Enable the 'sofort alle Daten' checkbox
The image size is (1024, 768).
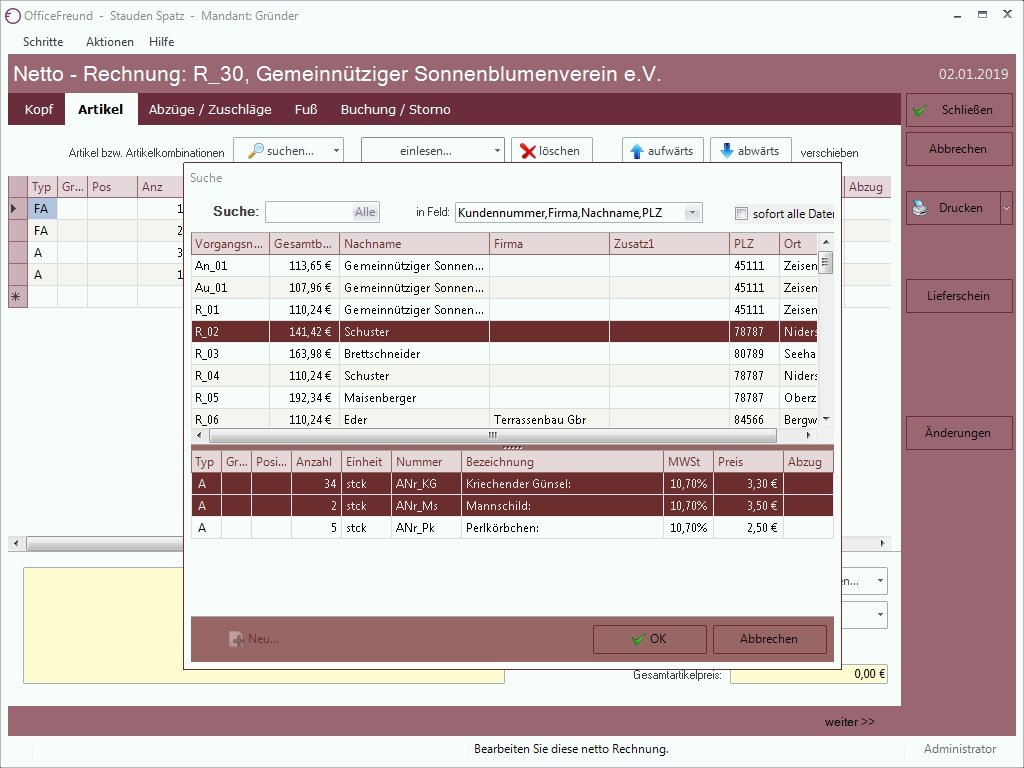point(741,214)
